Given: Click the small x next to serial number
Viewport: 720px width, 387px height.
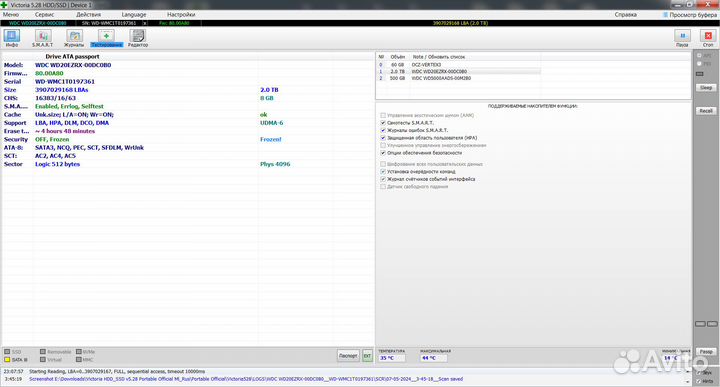Looking at the screenshot, I should [145, 23].
